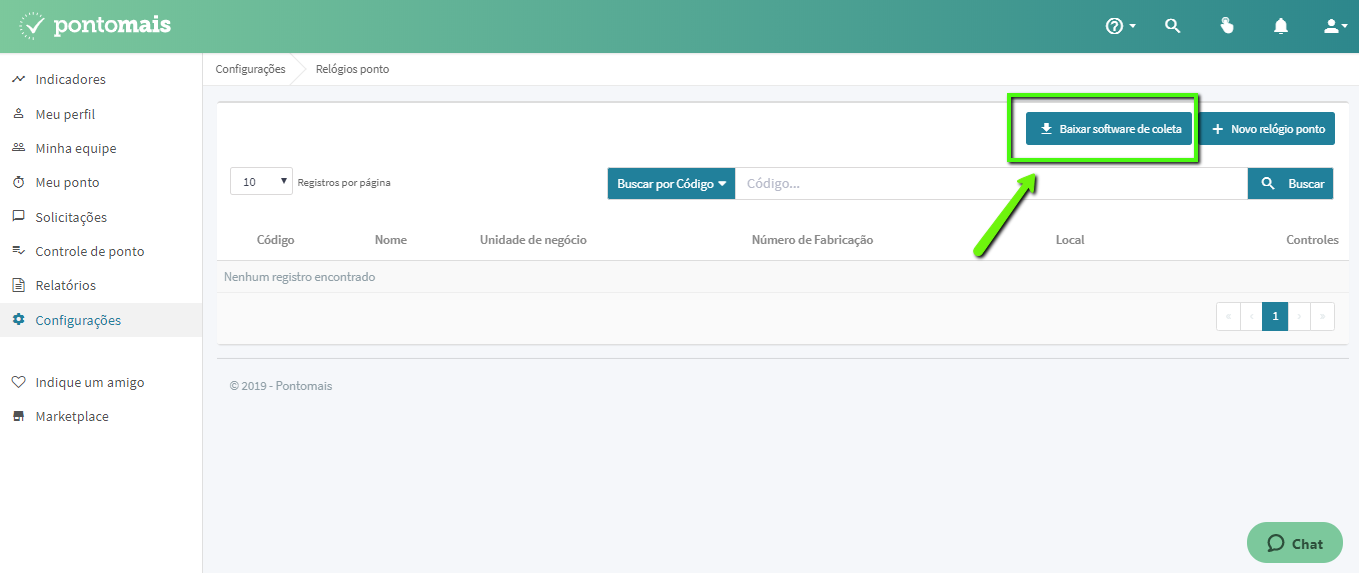The image size is (1359, 573).
Task: Open notifications bell
Action: 1281,26
